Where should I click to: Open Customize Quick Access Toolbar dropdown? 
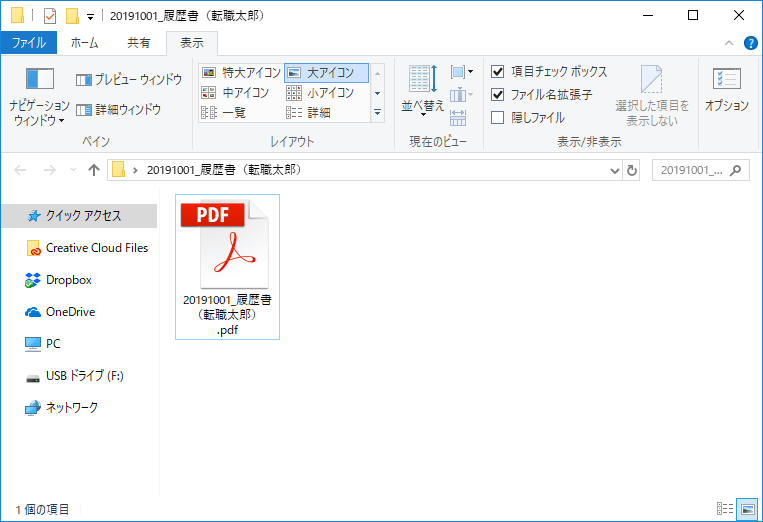[x=90, y=17]
